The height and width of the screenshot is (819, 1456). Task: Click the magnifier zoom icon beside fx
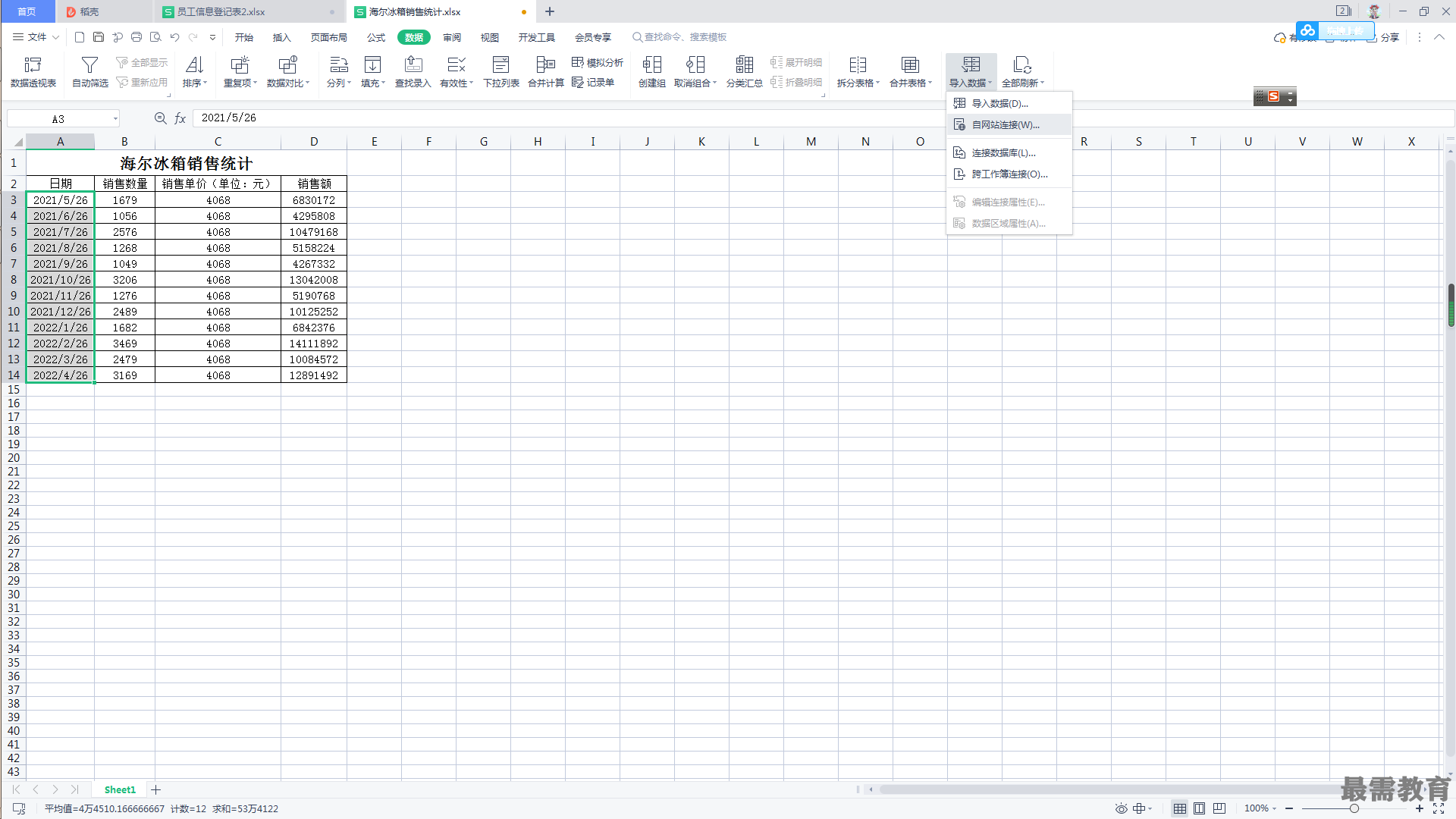tap(160, 118)
